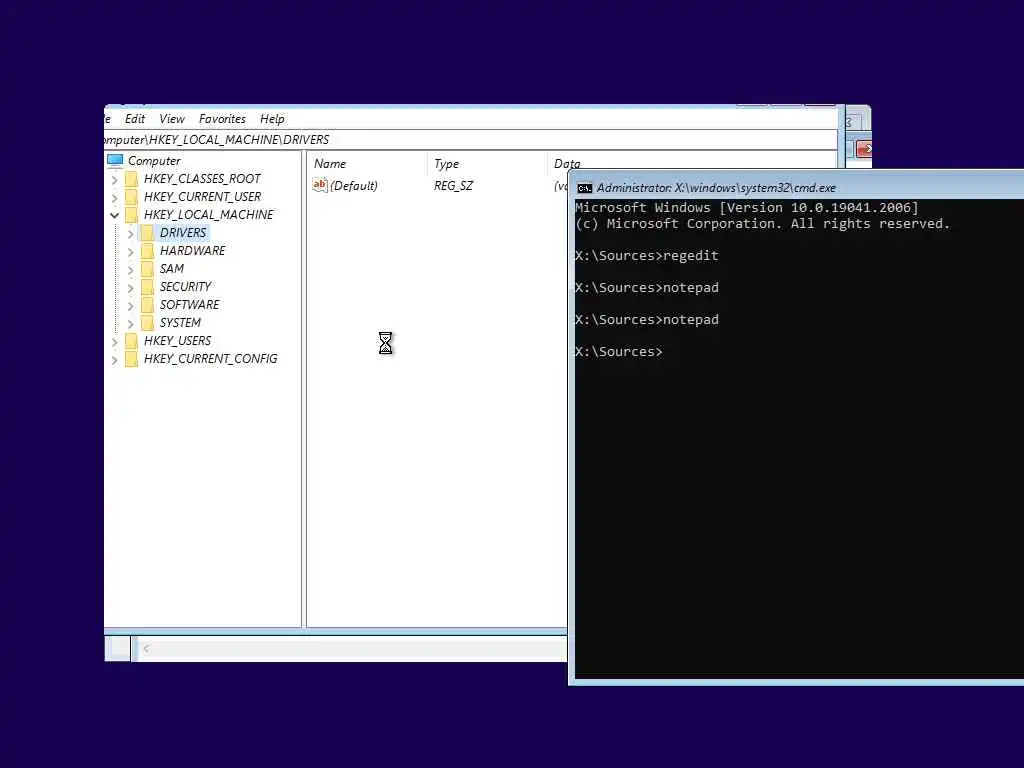
Task: Expand HKEY_CURRENT_USER tree node
Action: point(114,197)
